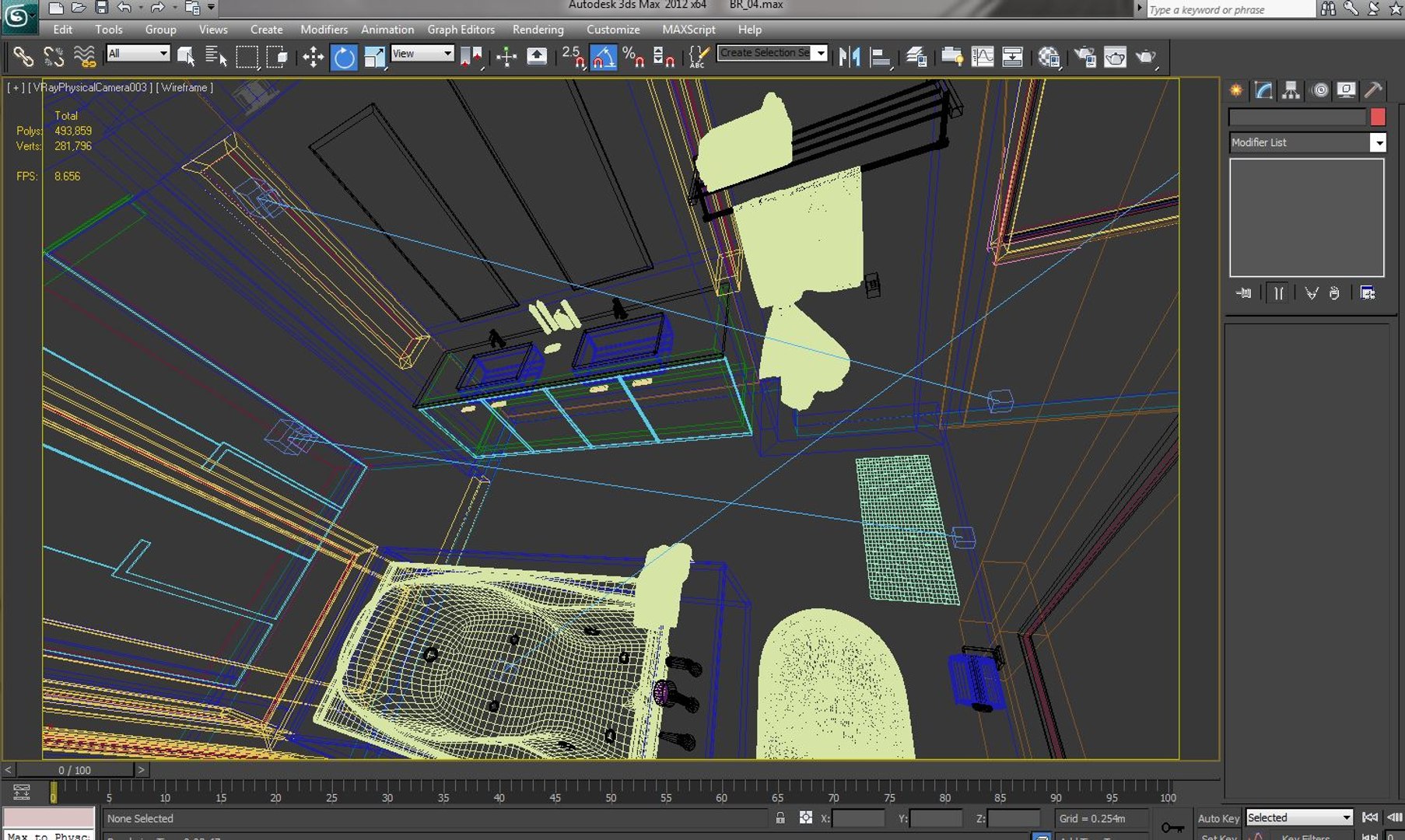The height and width of the screenshot is (840, 1405).
Task: Open the MAXScript menu
Action: [x=688, y=30]
